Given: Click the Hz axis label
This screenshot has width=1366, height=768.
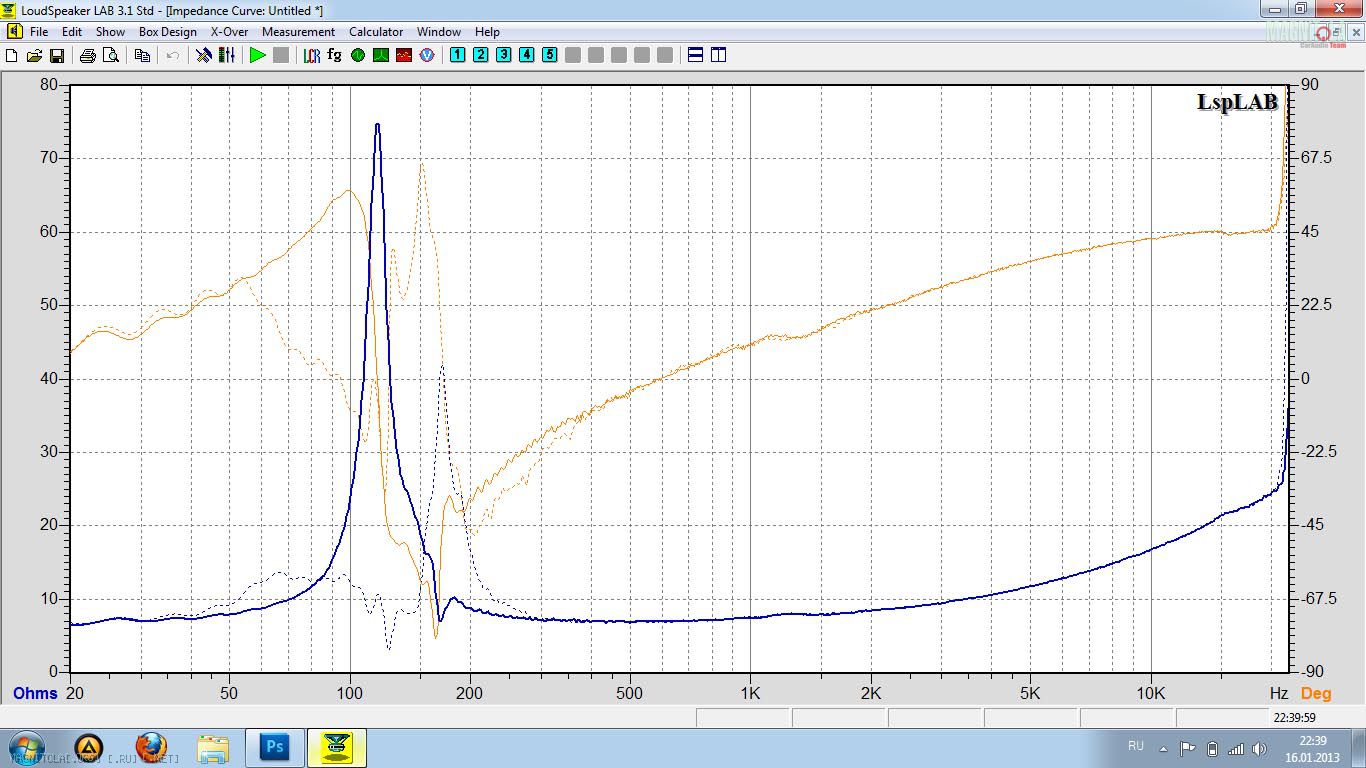Looking at the screenshot, I should 1279,692.
